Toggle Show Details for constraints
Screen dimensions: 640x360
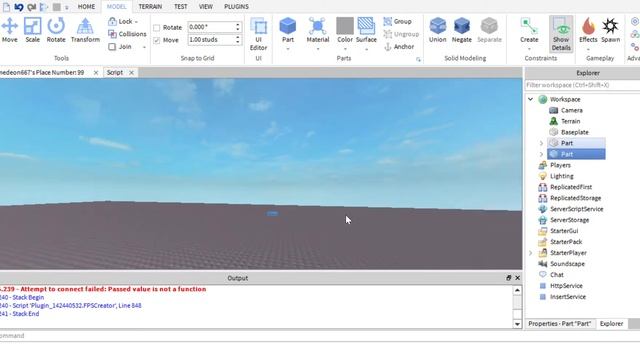(x=561, y=34)
